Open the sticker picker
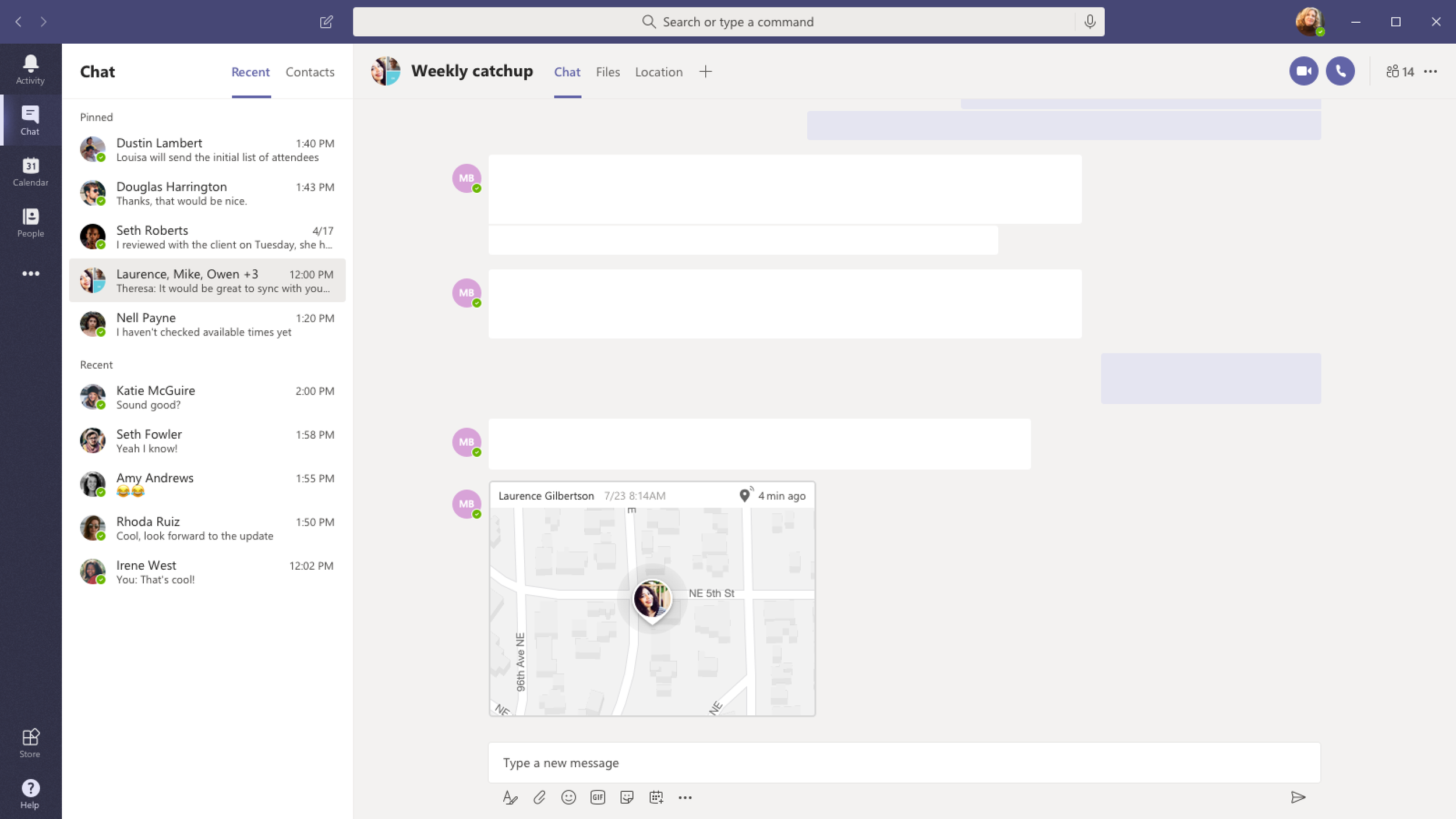The height and width of the screenshot is (819, 1456). (627, 797)
